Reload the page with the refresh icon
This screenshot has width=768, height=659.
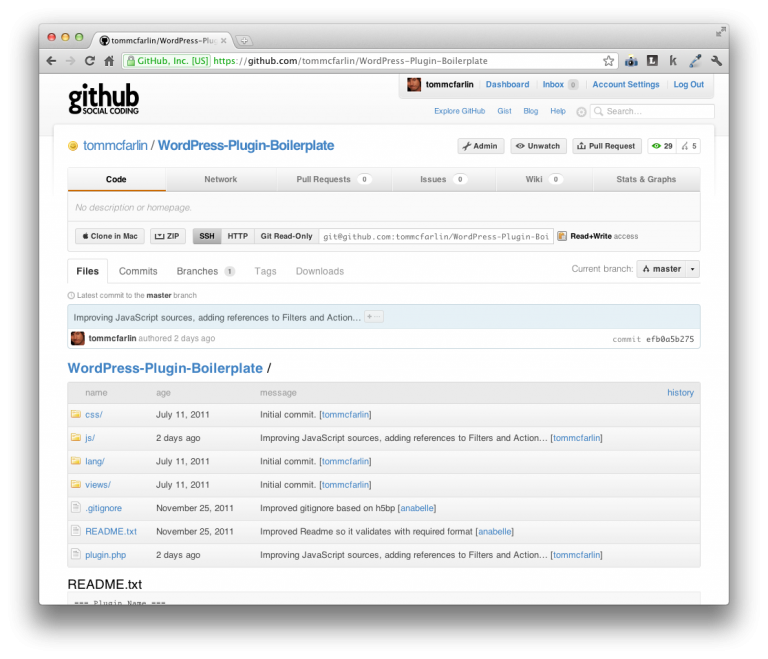tap(90, 61)
